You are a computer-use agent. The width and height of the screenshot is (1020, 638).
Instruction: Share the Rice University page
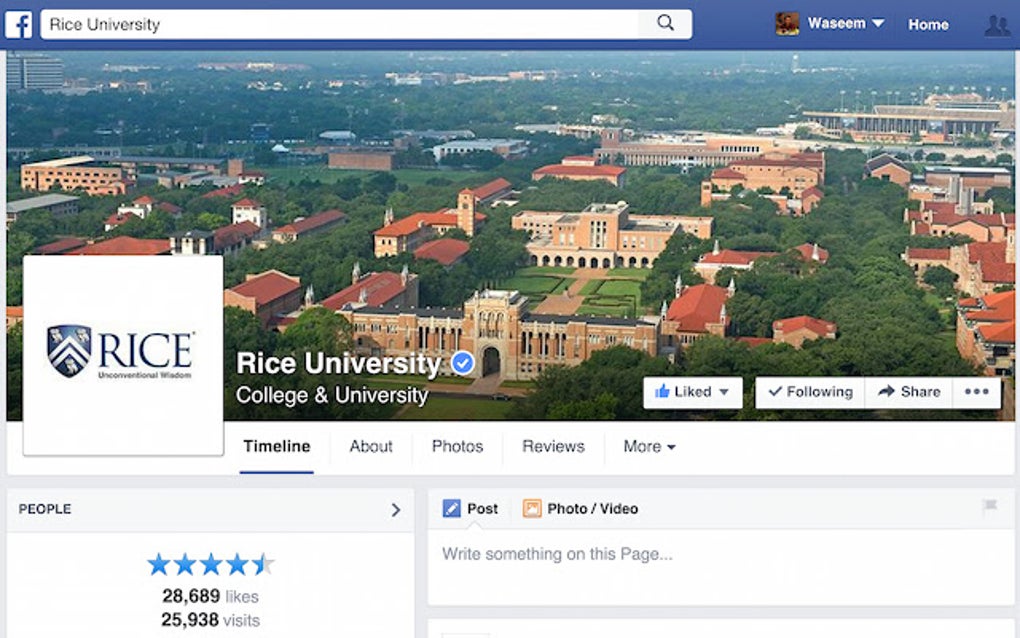click(908, 392)
